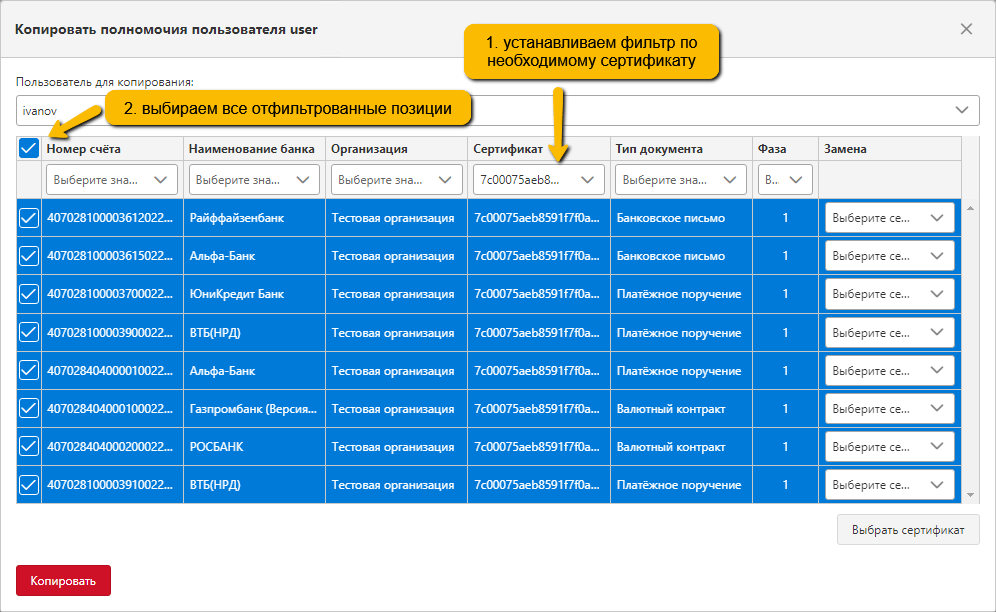996x612 pixels.
Task: Toggle checkbox for account 407028100003910022
Action: [29, 485]
